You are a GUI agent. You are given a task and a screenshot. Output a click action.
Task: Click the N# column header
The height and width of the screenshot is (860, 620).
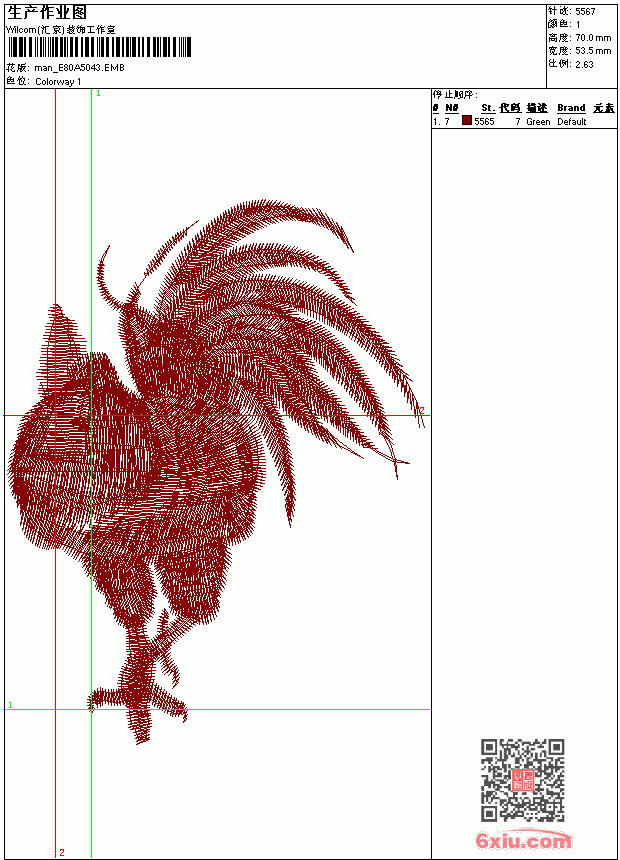tap(452, 108)
